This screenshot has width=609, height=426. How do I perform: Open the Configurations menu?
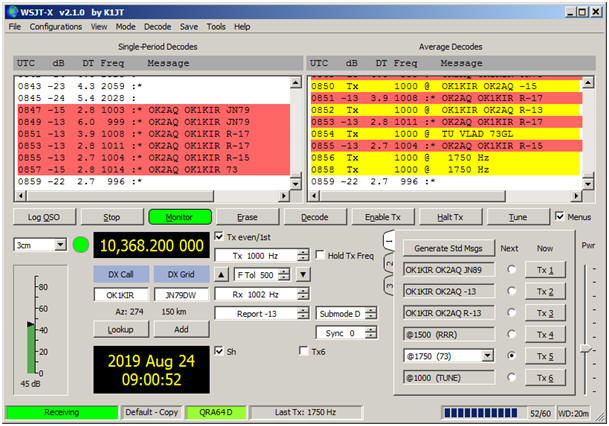[x=56, y=27]
